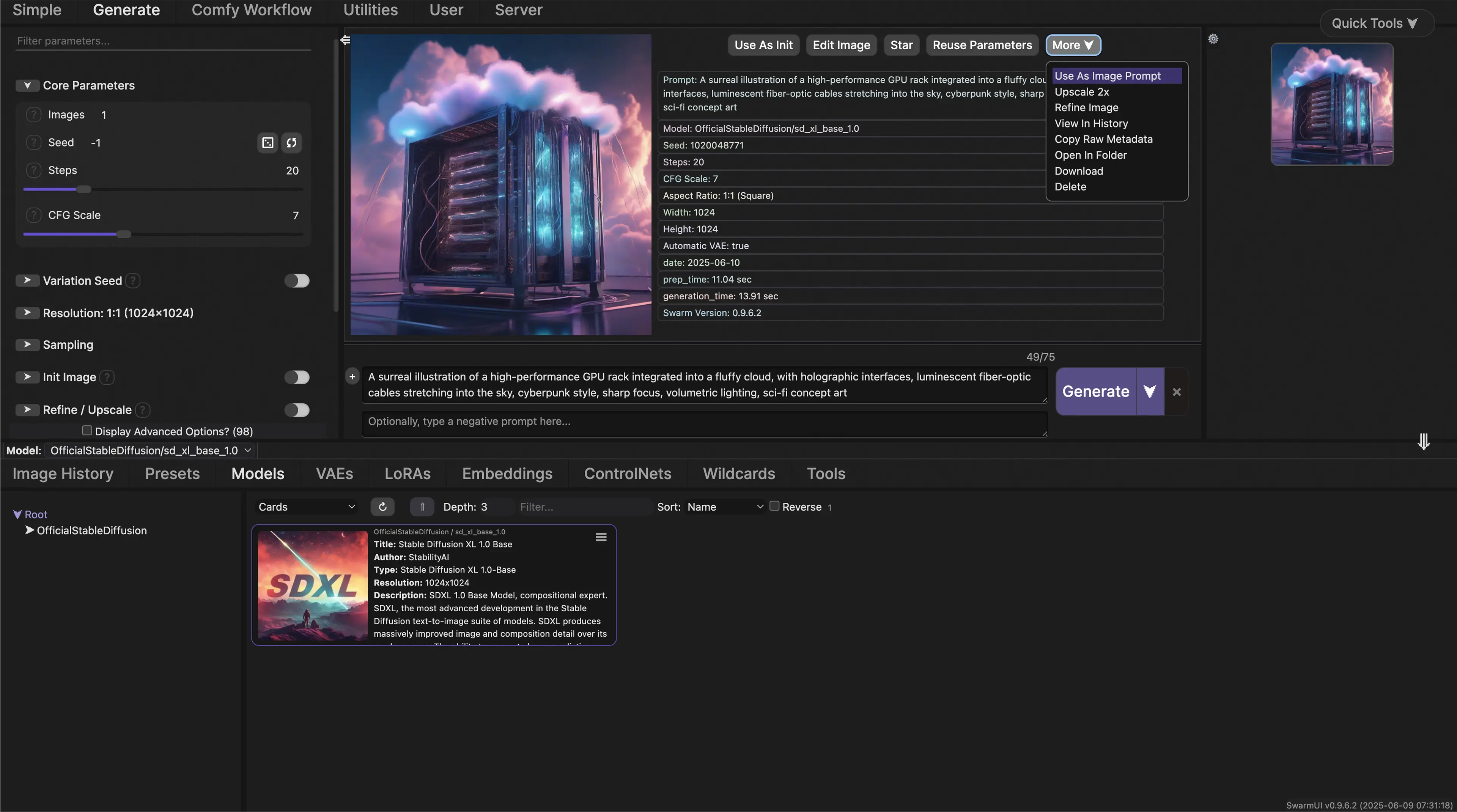The image size is (1457, 812).
Task: Expand the Sampling parameter group
Action: (x=27, y=345)
